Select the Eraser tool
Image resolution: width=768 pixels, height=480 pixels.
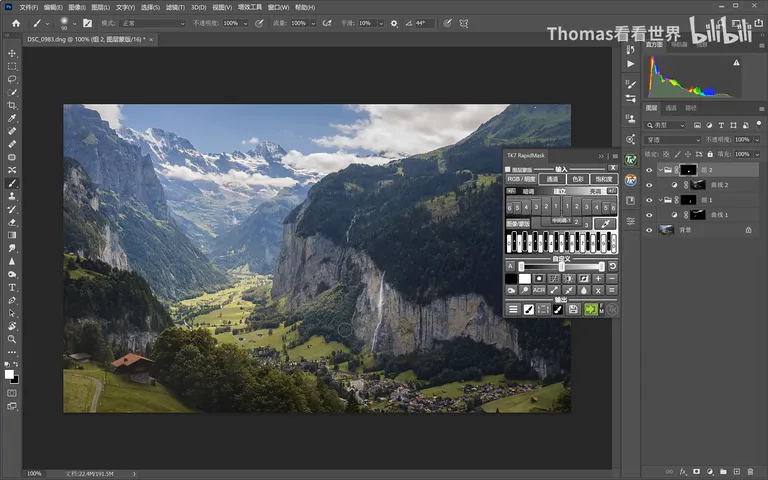pos(12,222)
